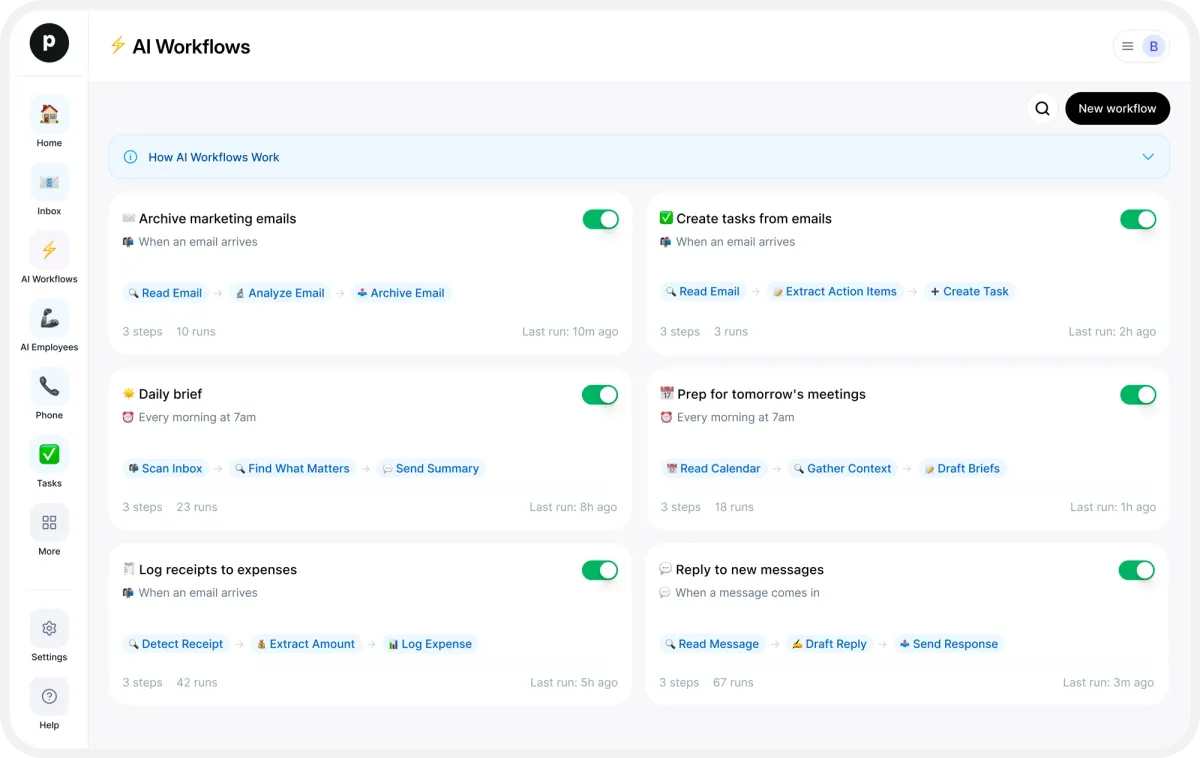Screen dimensions: 1200x758
Task: Click speech bubble icon on Reply to new messages title
Action: [666, 569]
